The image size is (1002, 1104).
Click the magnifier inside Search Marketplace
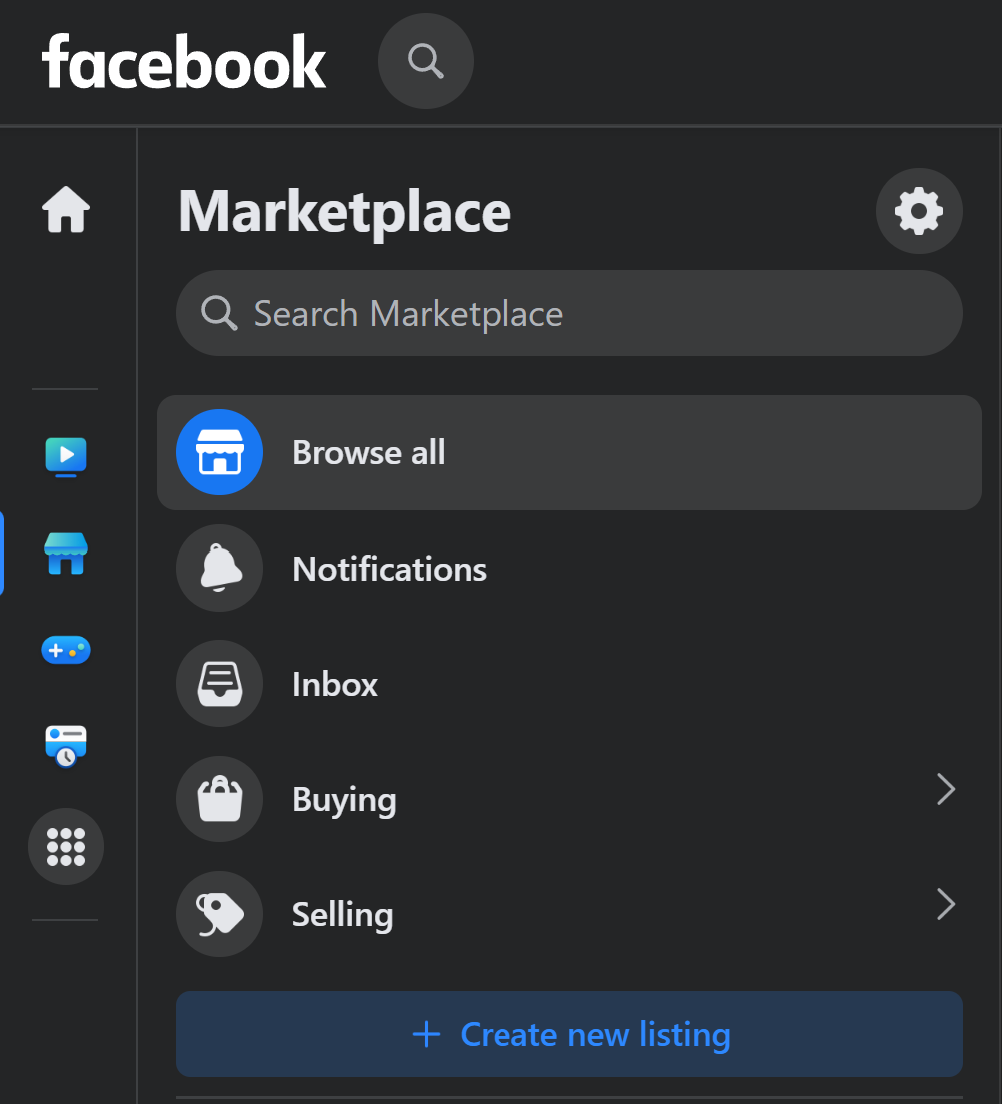(219, 313)
